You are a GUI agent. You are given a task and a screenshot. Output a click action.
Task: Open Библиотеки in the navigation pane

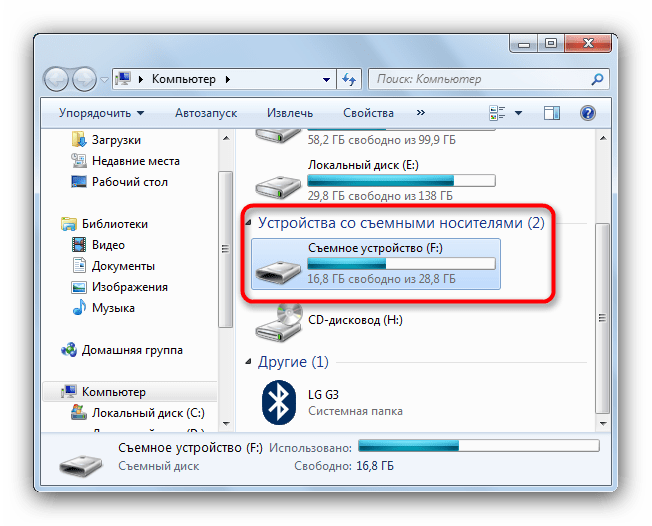[115, 224]
